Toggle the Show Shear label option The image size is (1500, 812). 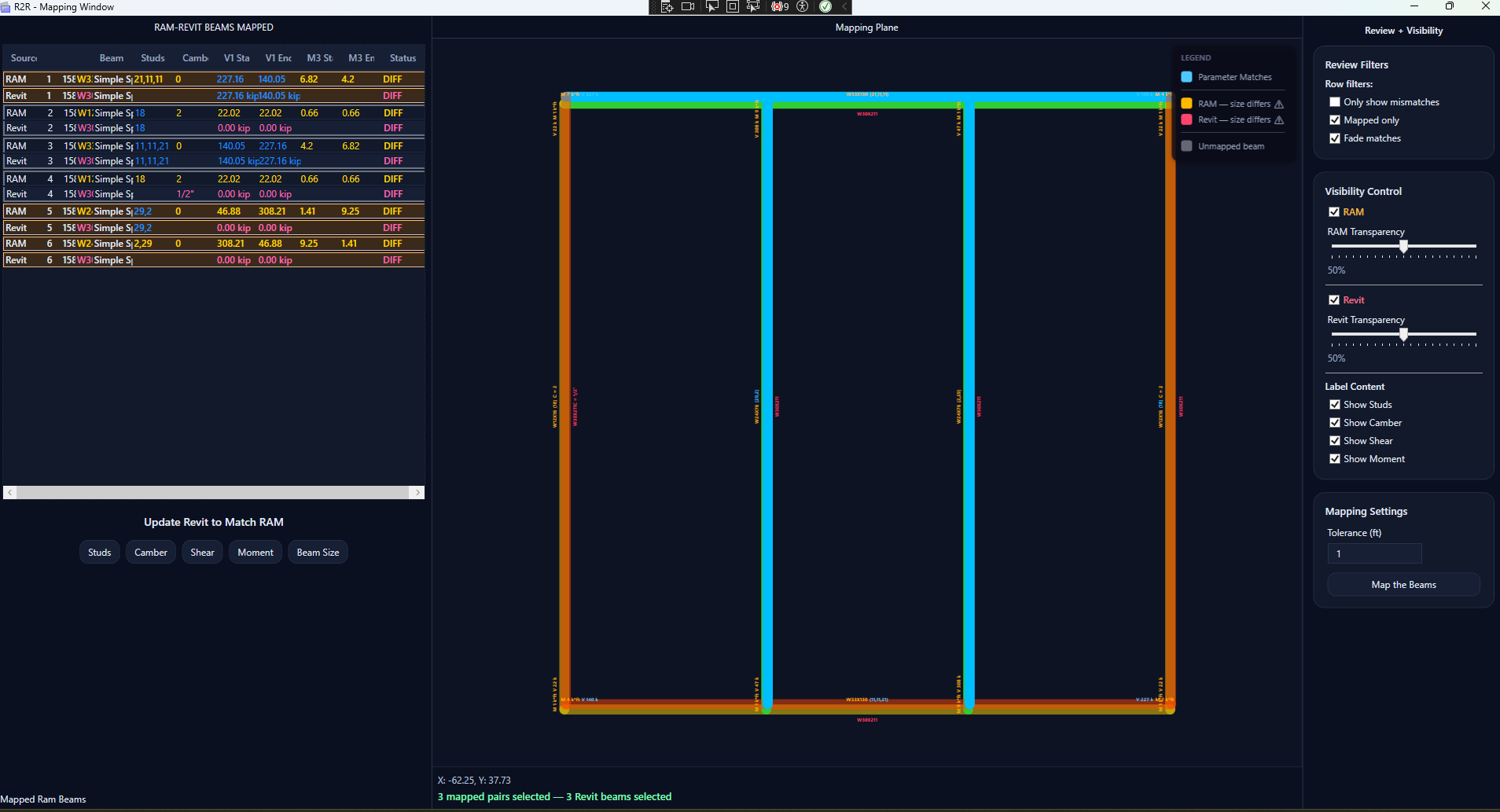(1335, 441)
